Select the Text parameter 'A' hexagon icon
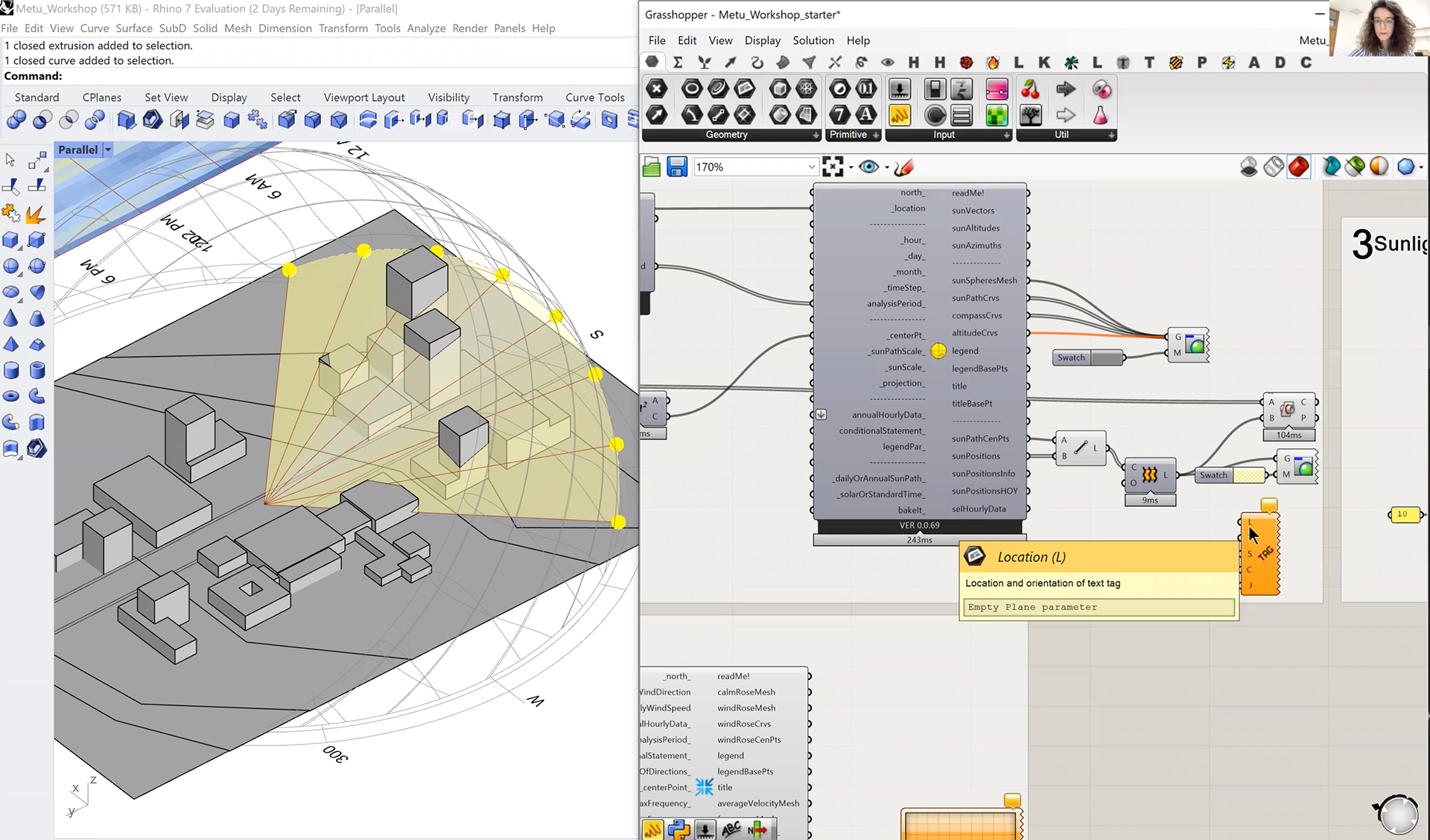Image resolution: width=1430 pixels, height=840 pixels. coord(865,115)
